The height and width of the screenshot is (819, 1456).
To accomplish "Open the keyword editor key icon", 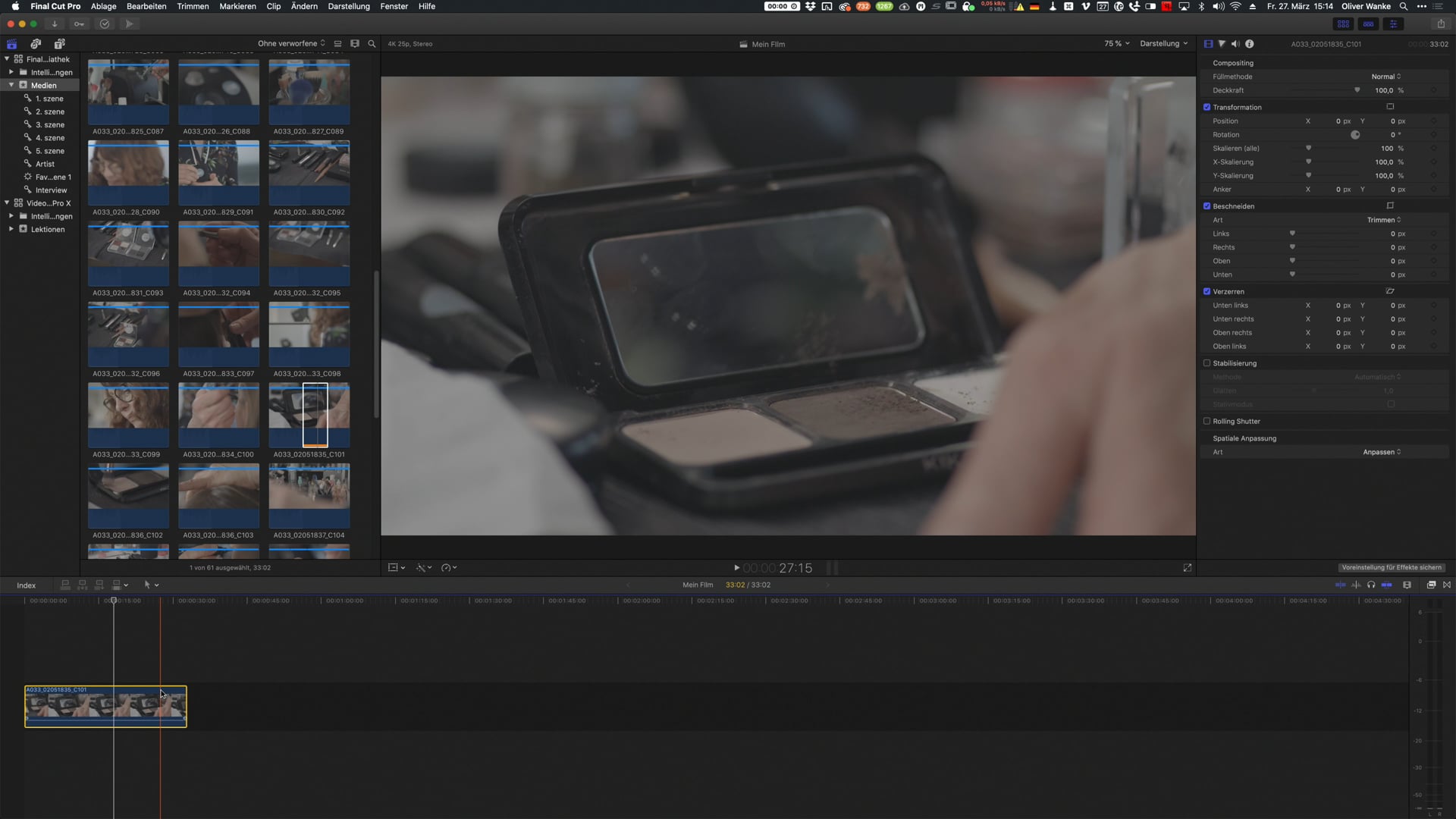I will [x=79, y=24].
